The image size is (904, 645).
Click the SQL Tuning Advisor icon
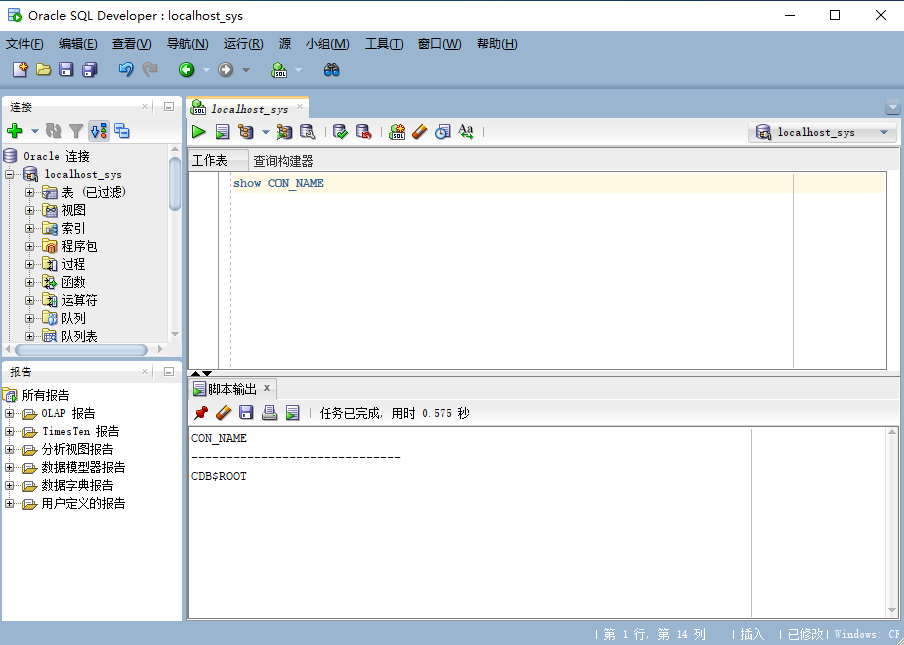coord(308,132)
